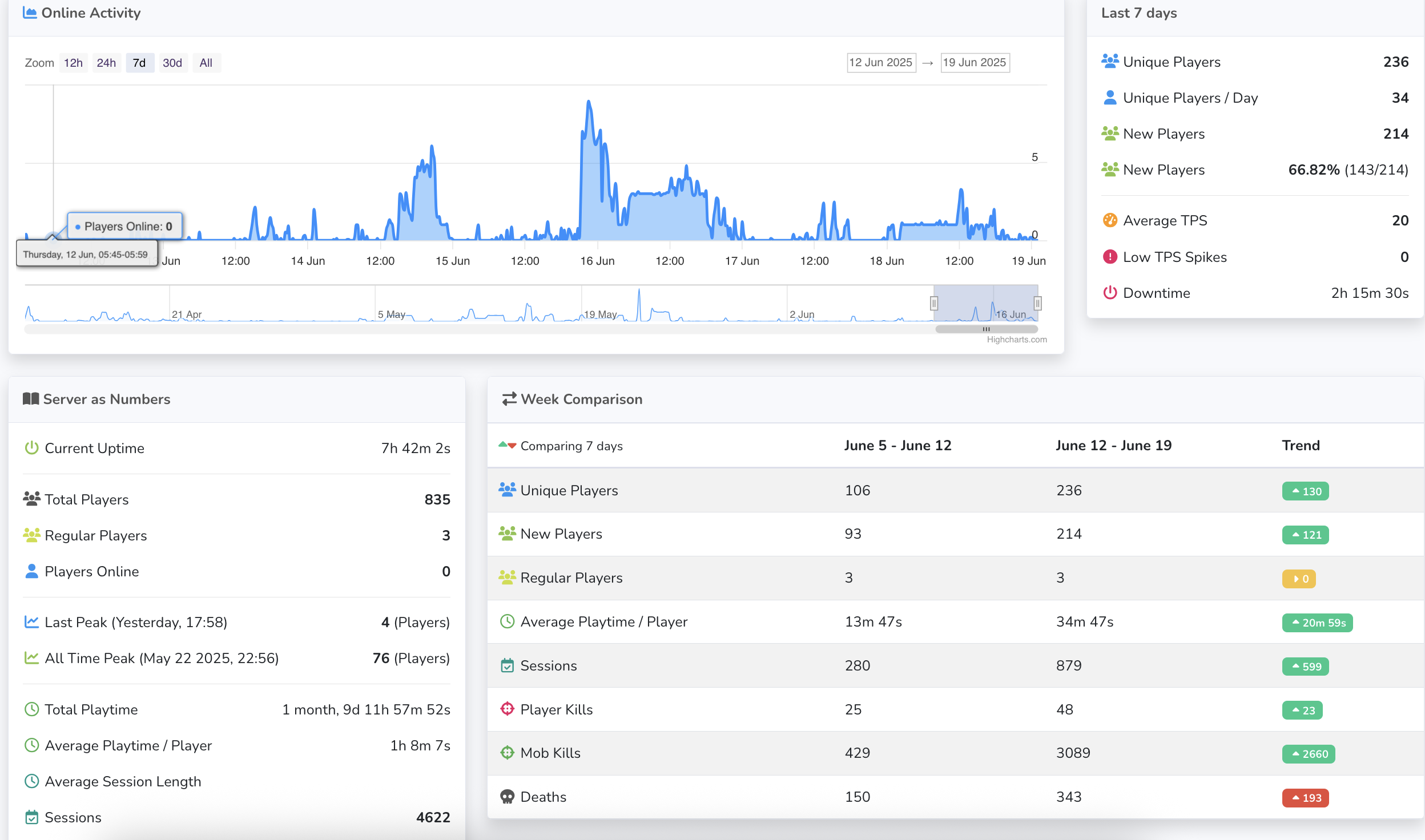Click the end date field 19 Jun 2025
1425x840 pixels.
(975, 62)
